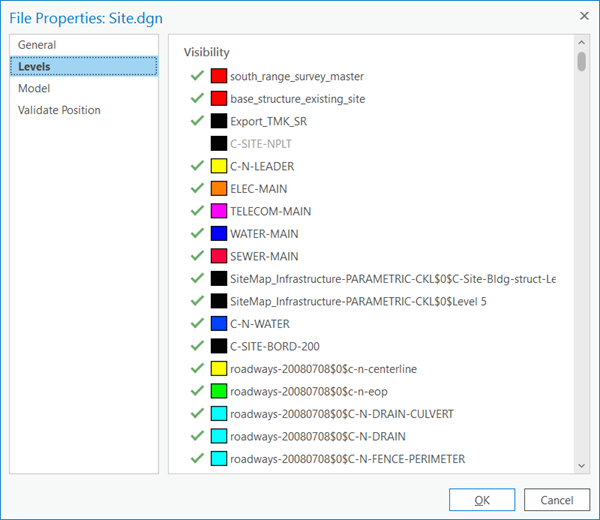The image size is (600, 520).
Task: Toggle visibility of WATER-MAIN level
Action: click(x=196, y=234)
